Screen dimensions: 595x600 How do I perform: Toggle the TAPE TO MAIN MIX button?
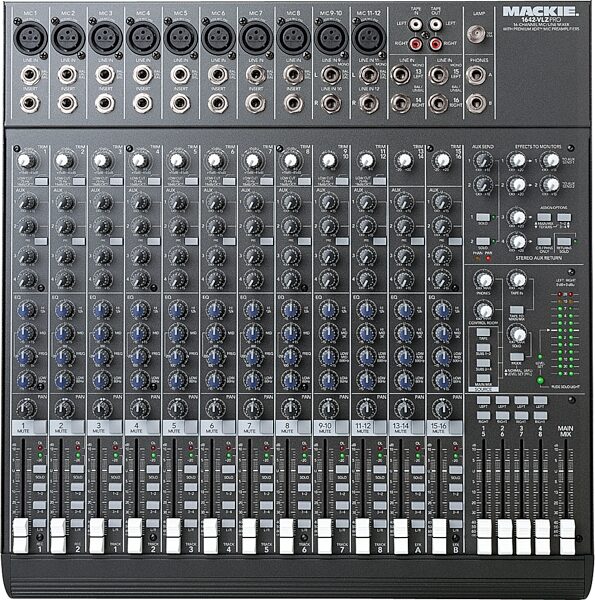coord(517,309)
